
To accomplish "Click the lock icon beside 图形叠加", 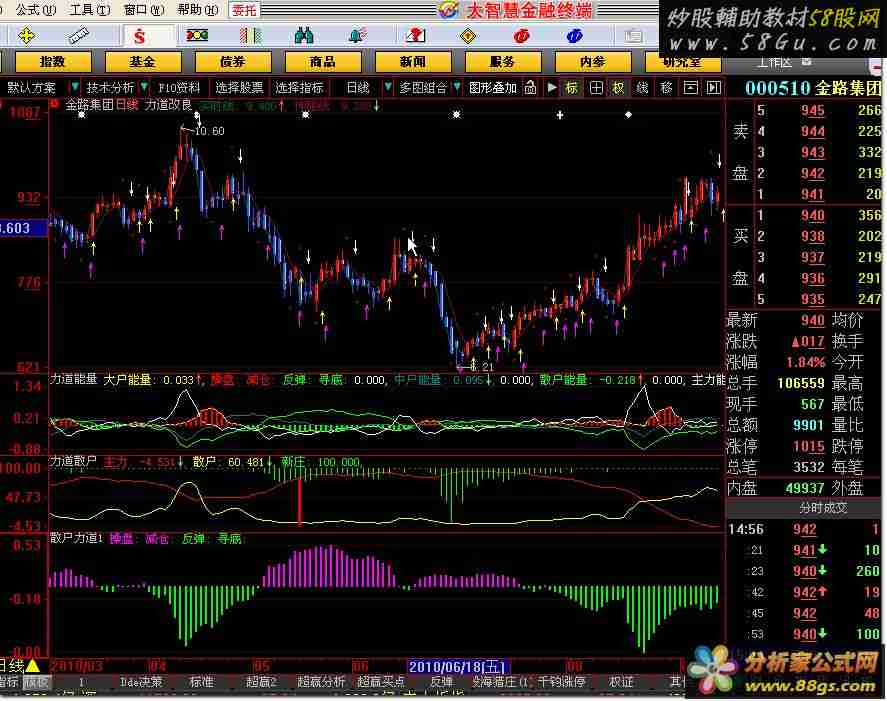I will click(530, 88).
